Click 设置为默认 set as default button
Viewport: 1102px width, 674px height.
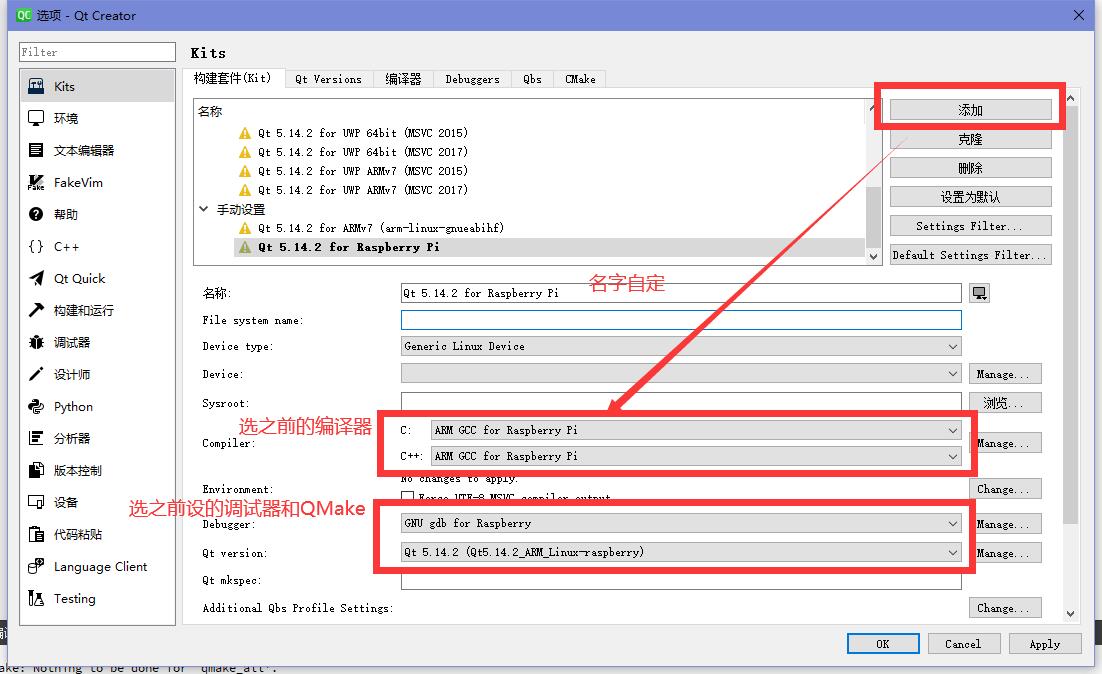(971, 197)
